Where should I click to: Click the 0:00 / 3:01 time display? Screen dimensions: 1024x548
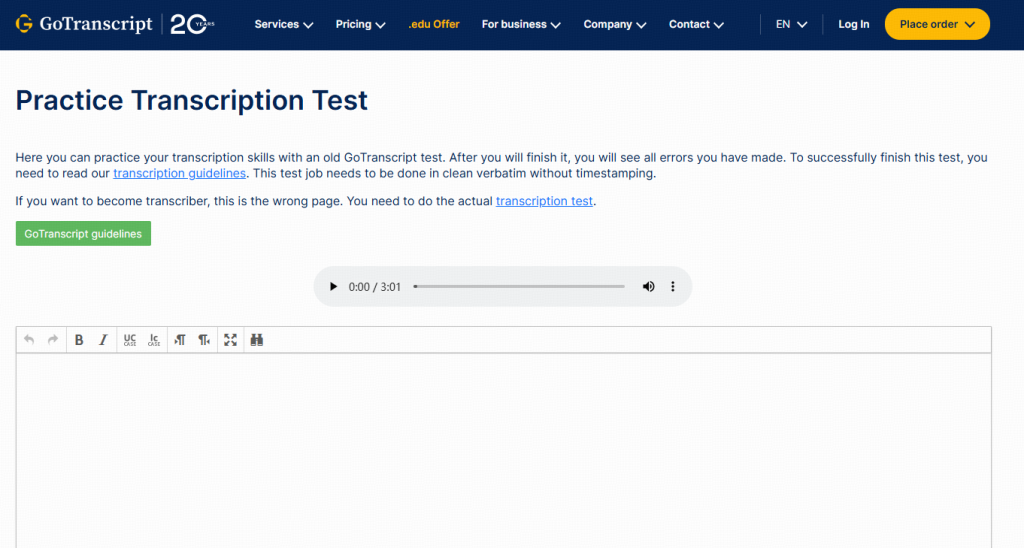[374, 287]
